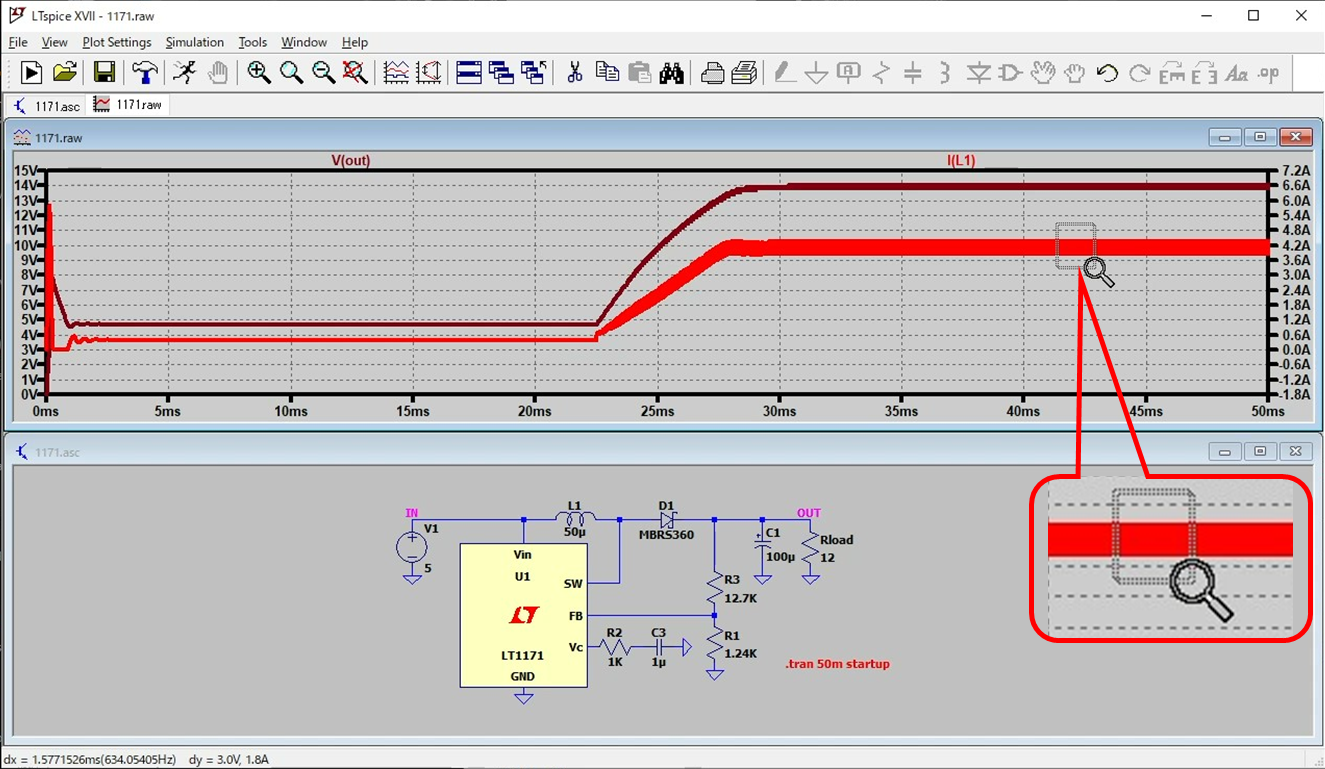Click the Close All Windows toolbar icon

(x=533, y=72)
